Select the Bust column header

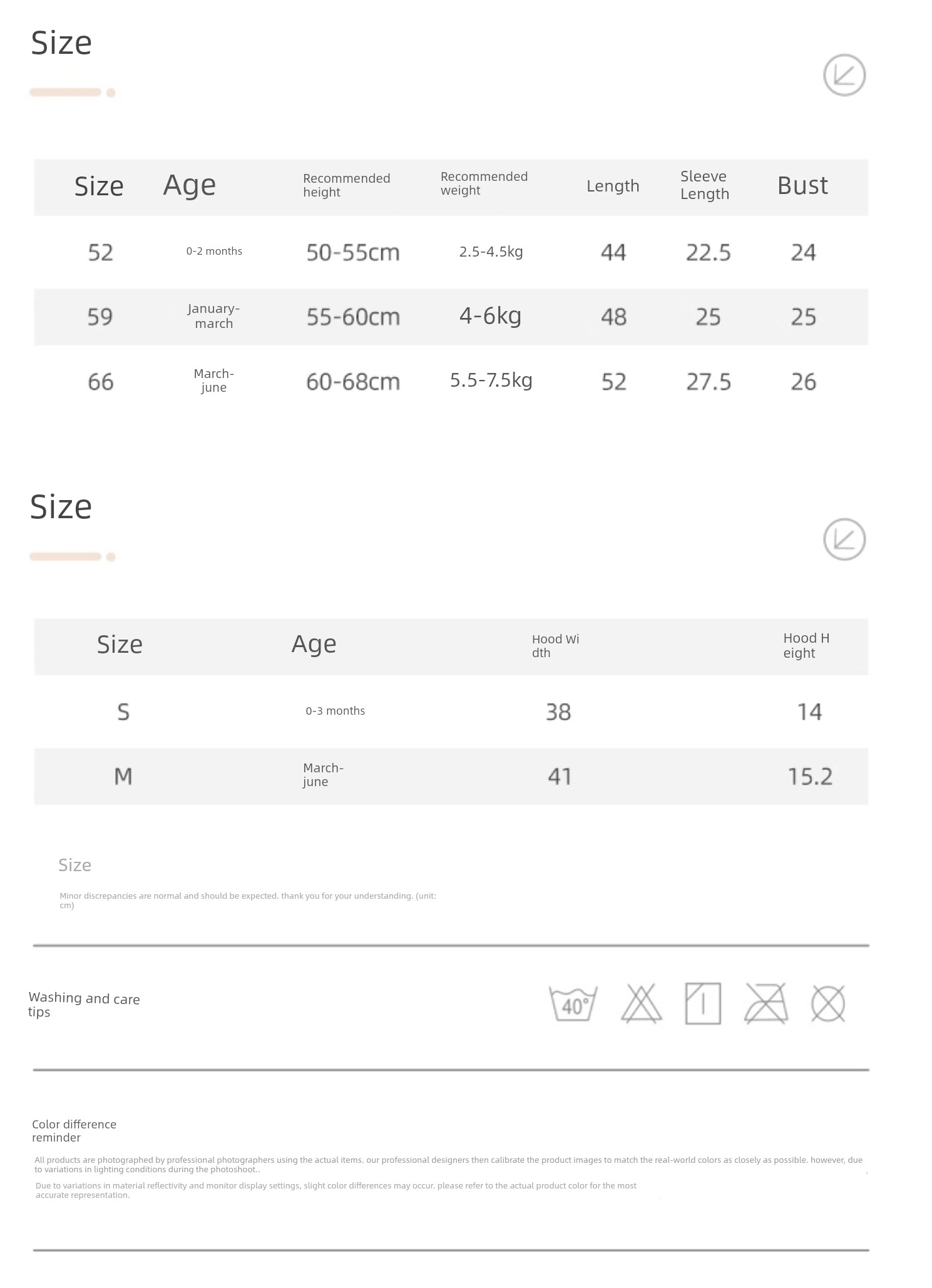click(802, 186)
